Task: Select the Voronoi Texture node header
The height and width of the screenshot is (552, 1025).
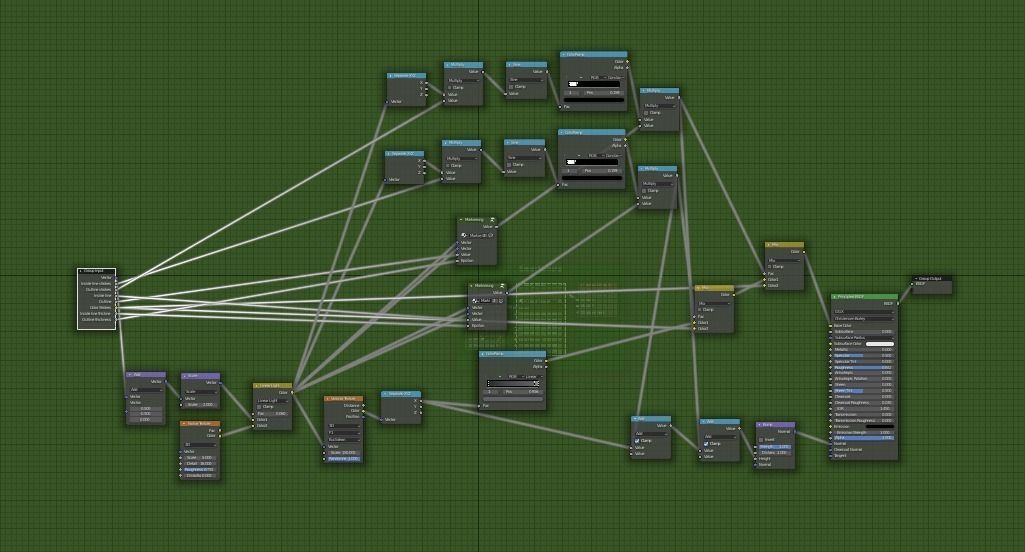Action: [344, 398]
